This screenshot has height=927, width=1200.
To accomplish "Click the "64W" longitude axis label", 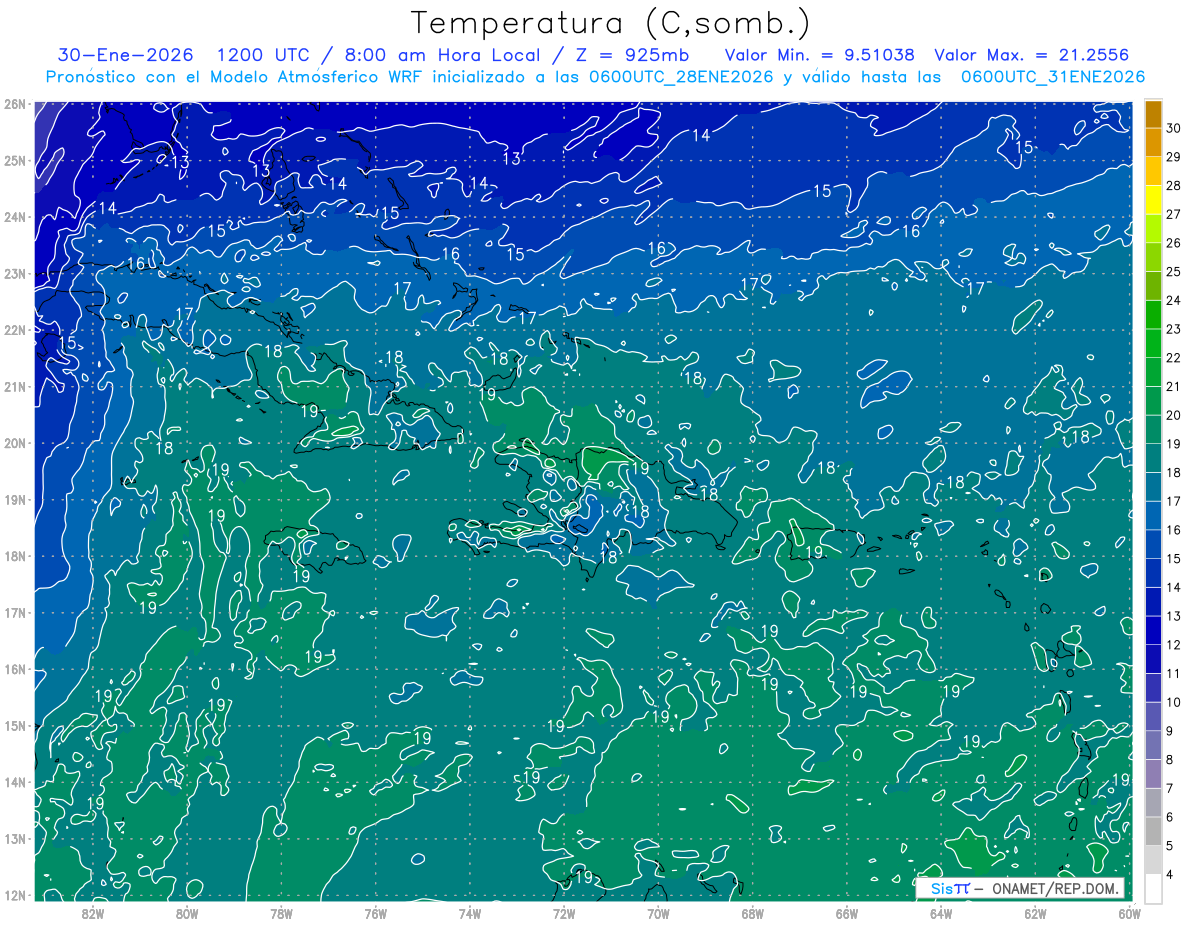I will click(x=941, y=913).
